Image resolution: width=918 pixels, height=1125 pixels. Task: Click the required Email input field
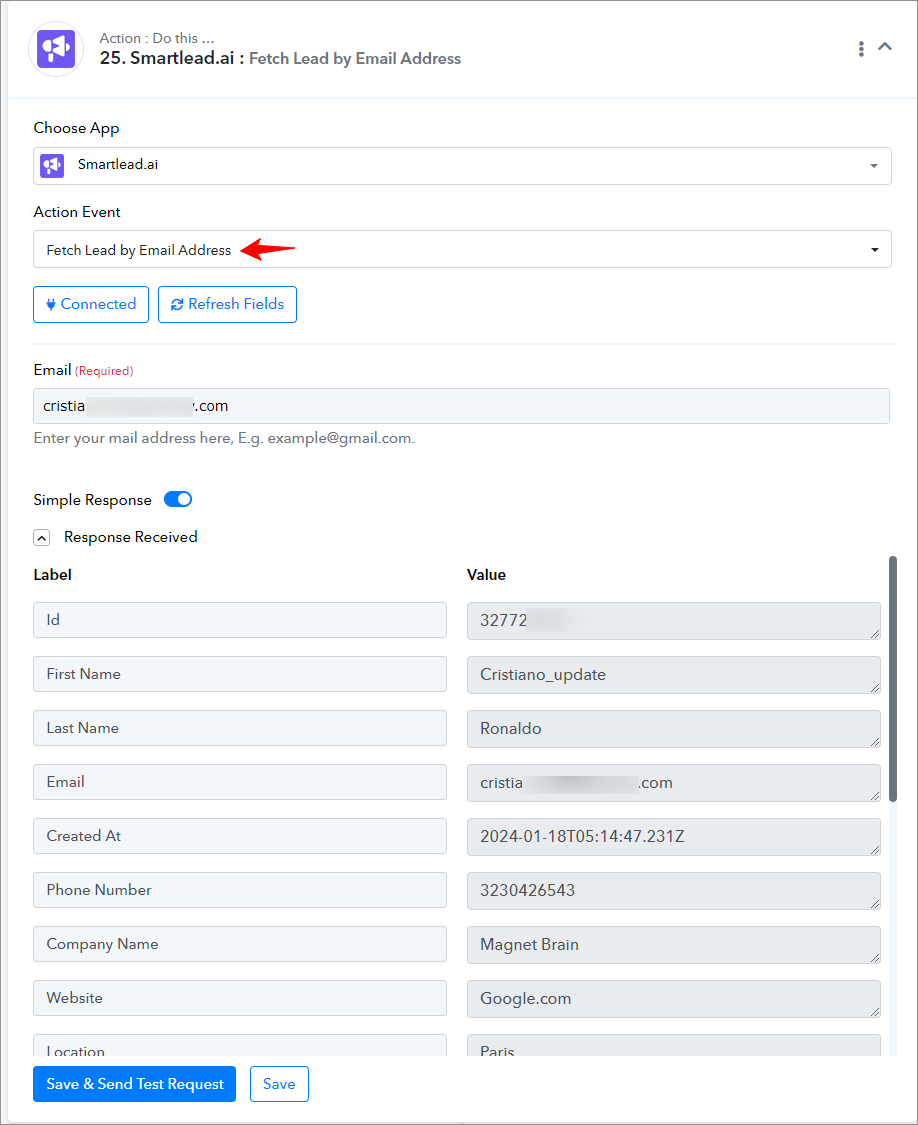point(462,406)
